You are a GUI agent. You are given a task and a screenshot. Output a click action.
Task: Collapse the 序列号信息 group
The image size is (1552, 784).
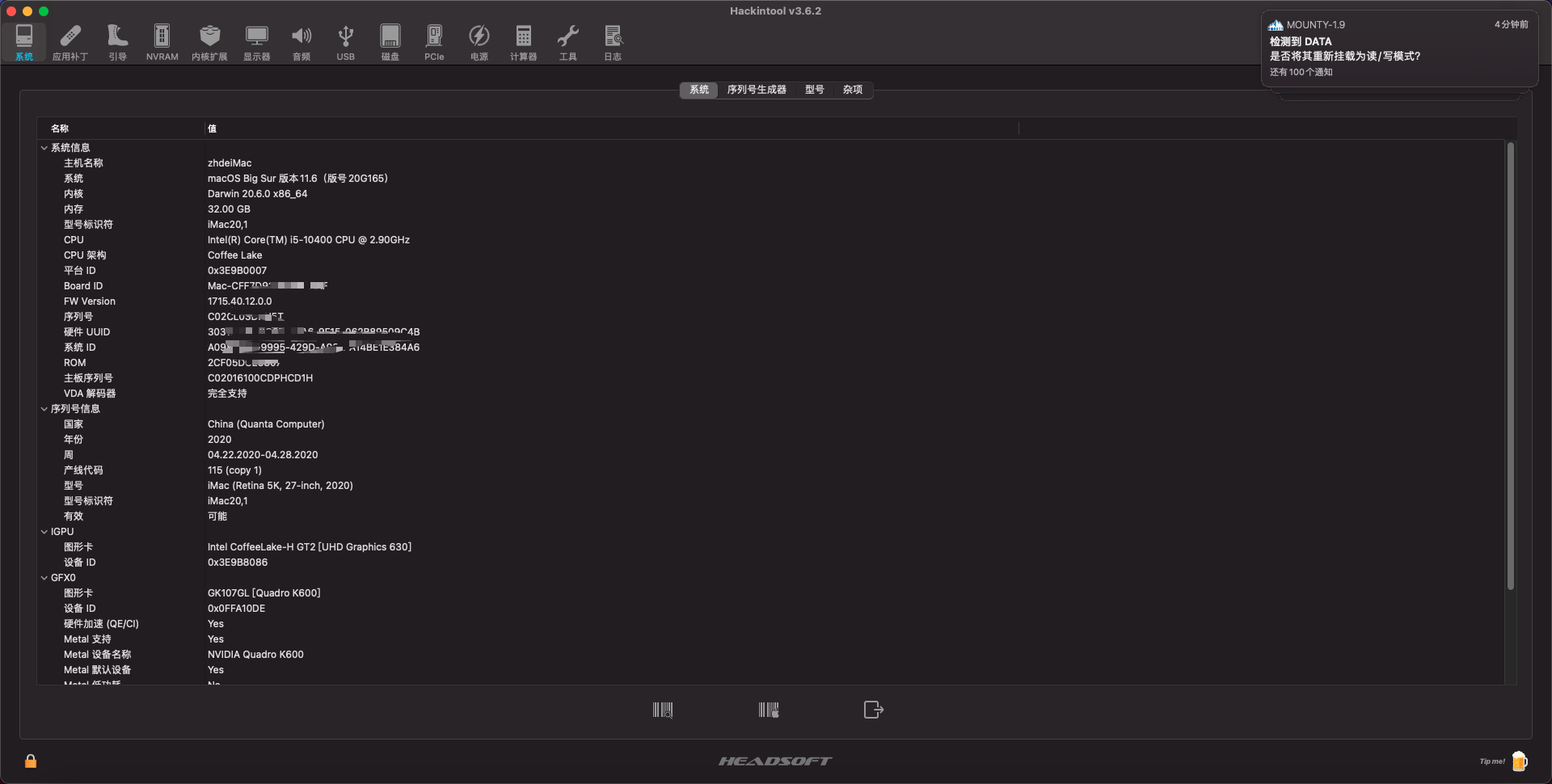click(x=44, y=409)
